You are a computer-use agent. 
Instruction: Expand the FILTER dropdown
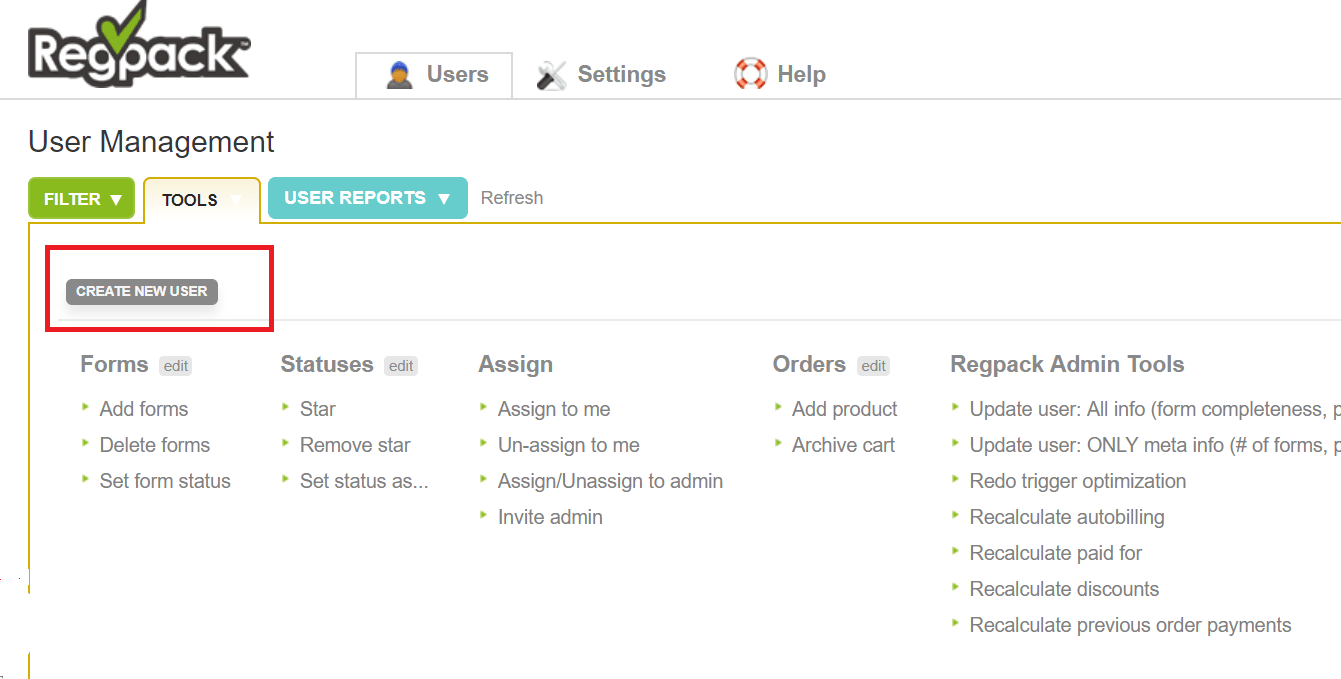(83, 199)
